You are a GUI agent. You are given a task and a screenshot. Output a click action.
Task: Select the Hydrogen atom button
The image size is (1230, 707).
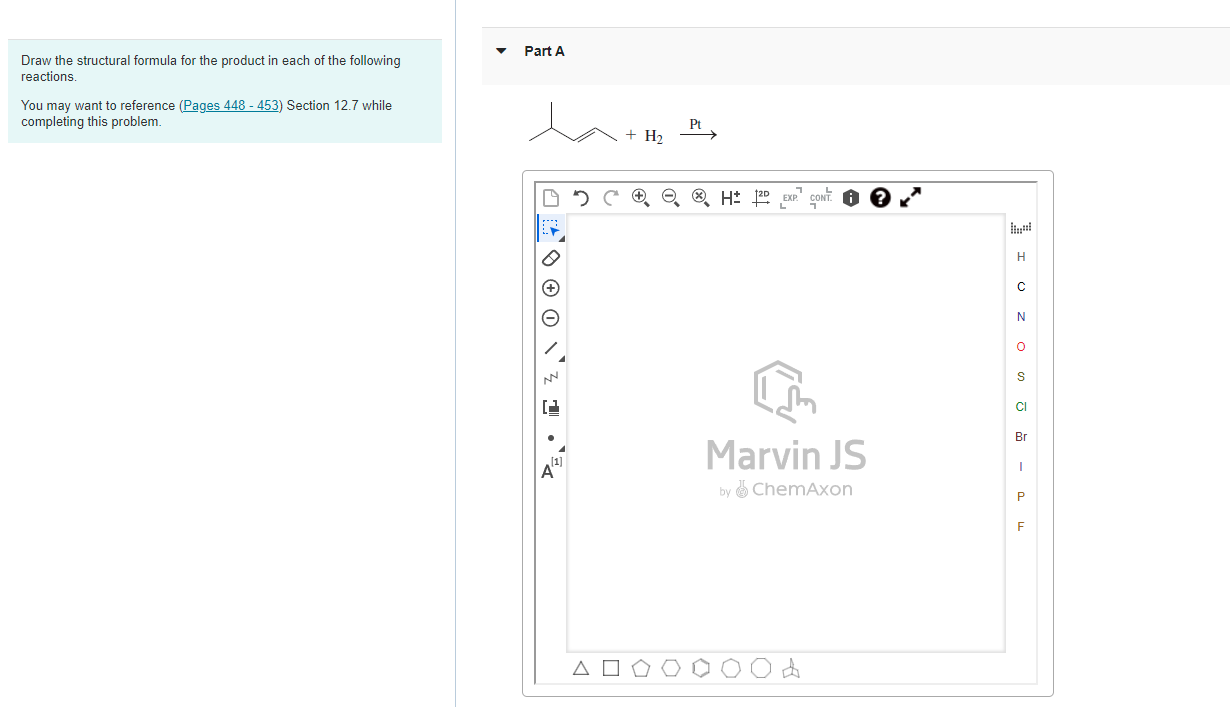[1021, 257]
